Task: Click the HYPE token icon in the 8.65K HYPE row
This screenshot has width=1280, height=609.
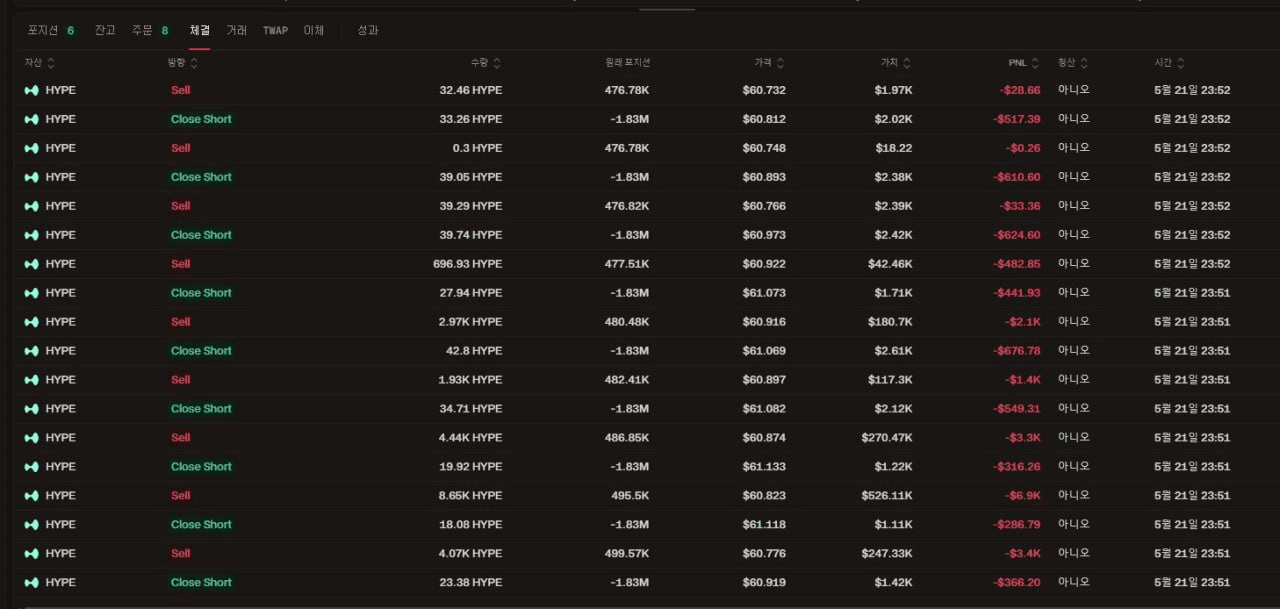Action: (x=32, y=496)
